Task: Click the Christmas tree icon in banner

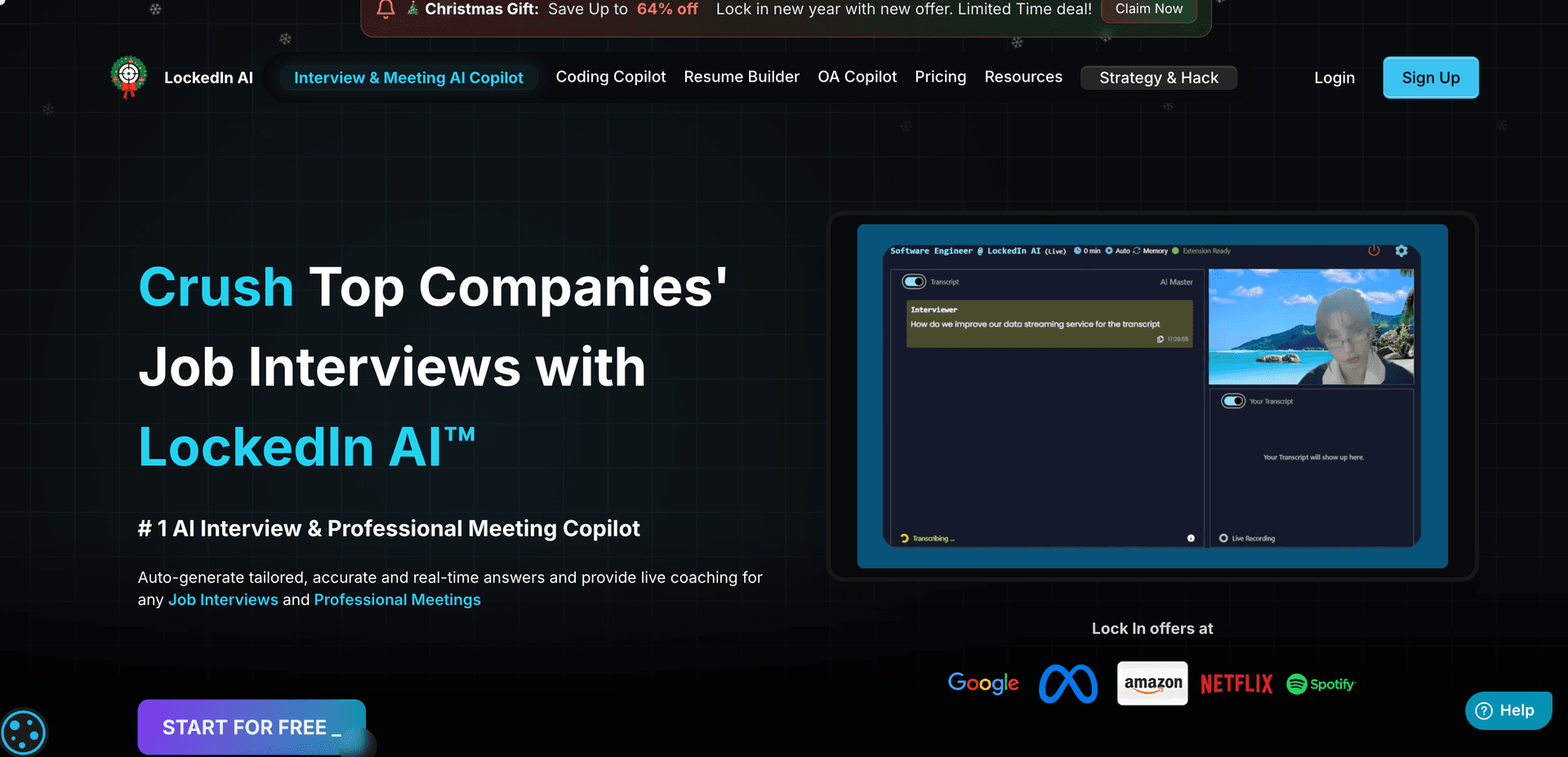Action: [412, 9]
